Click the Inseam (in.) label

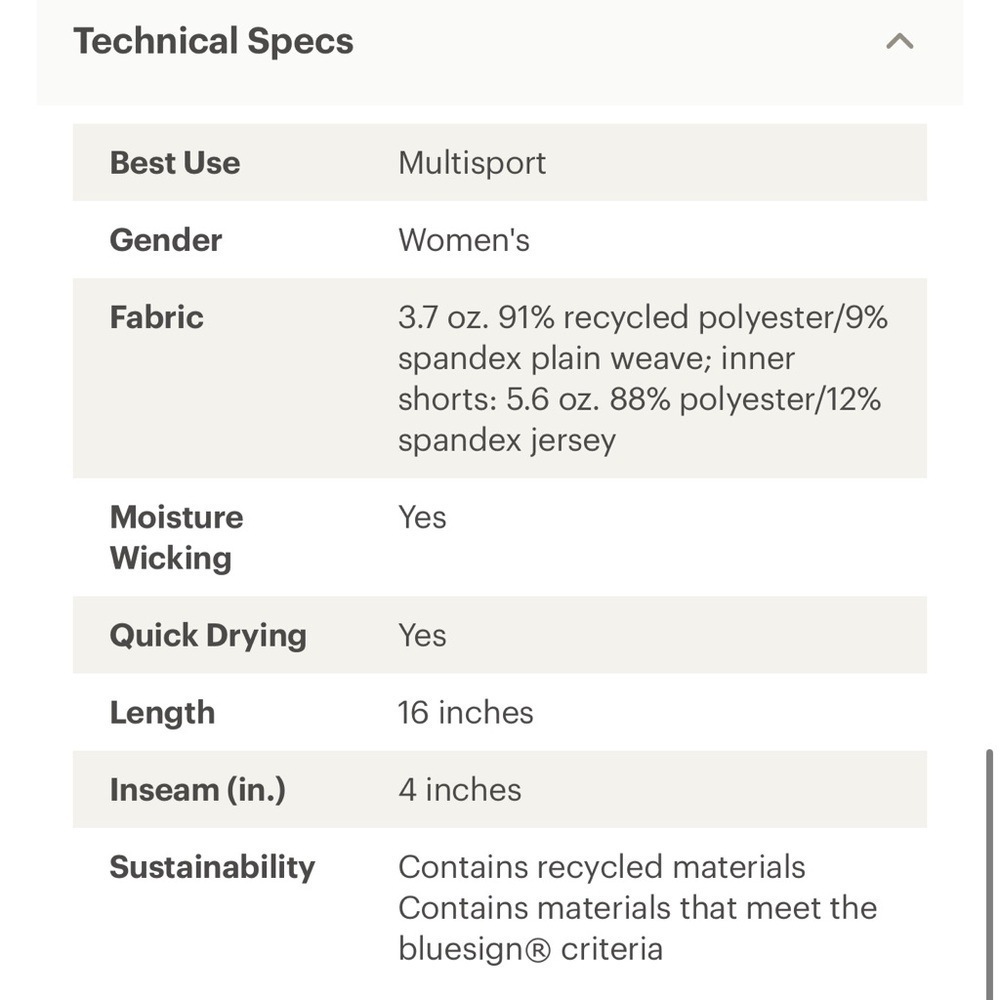198,790
